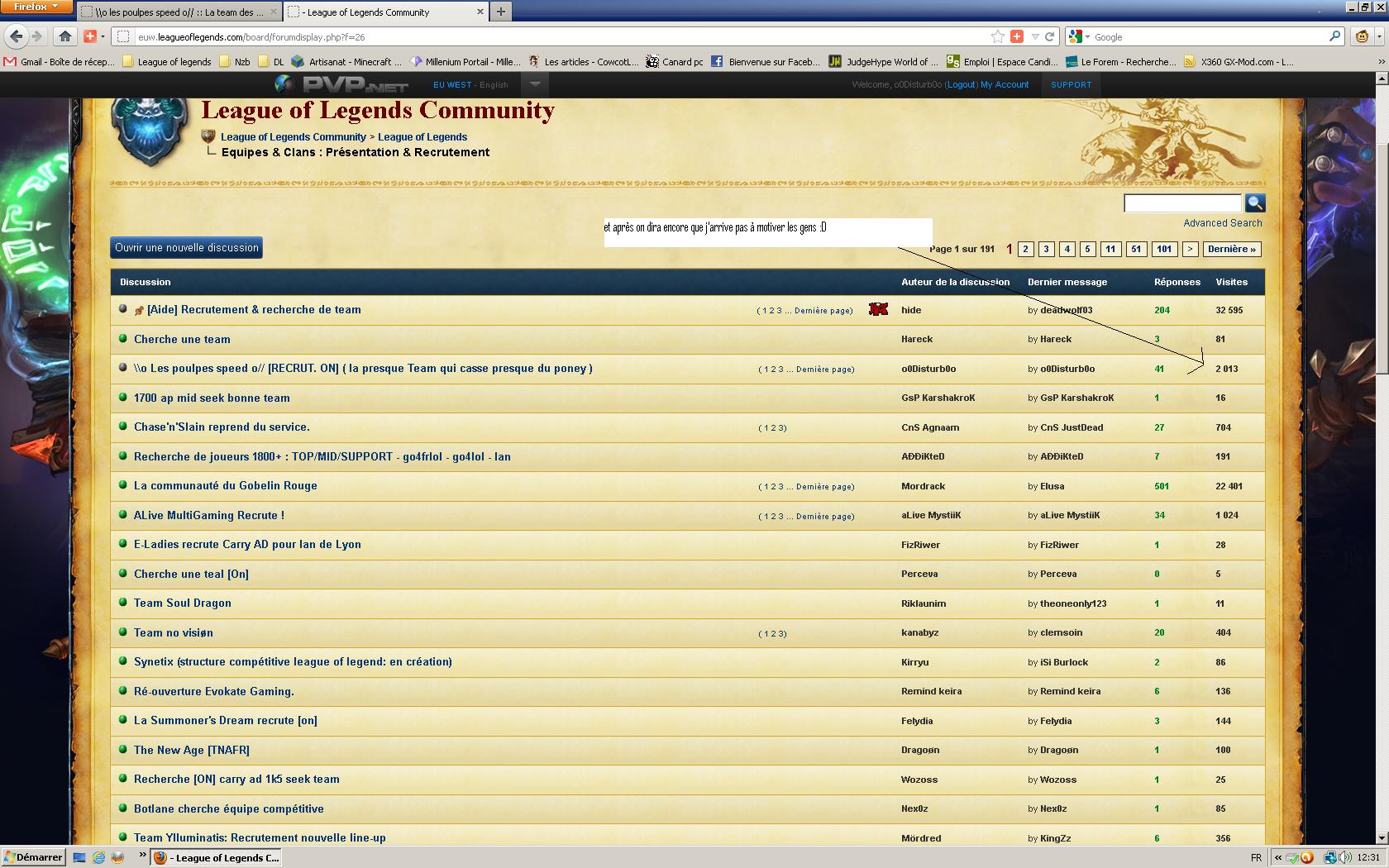The image size is (1389, 868).
Task: Click the PVP.net logo
Action: click(341, 84)
